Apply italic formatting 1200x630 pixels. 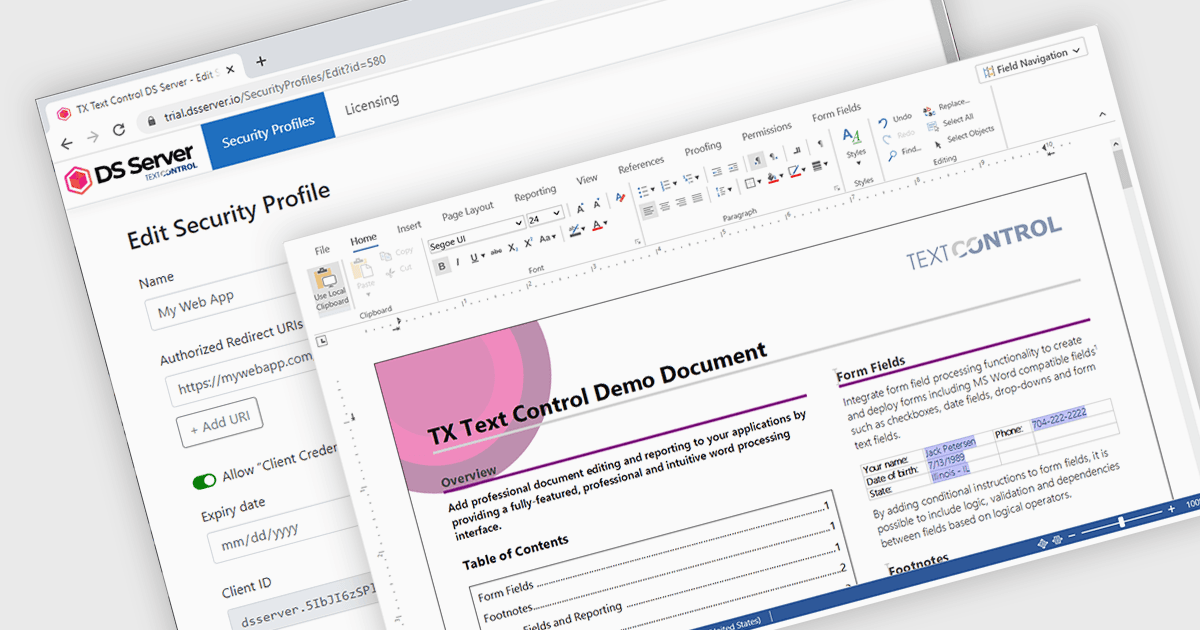point(458,262)
